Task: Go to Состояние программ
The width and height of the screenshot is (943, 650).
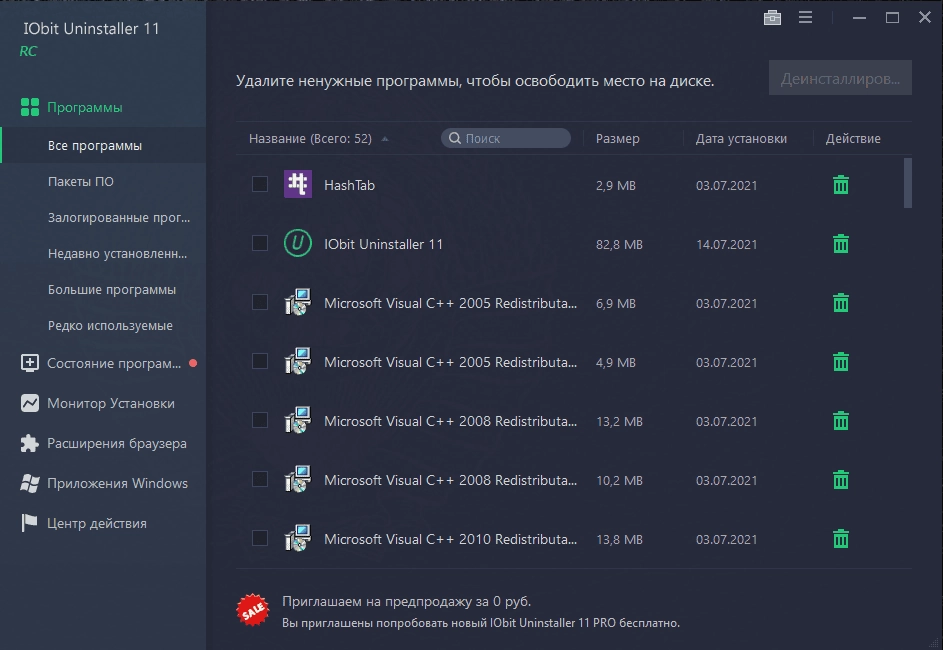Action: pyautogui.click(x=114, y=363)
